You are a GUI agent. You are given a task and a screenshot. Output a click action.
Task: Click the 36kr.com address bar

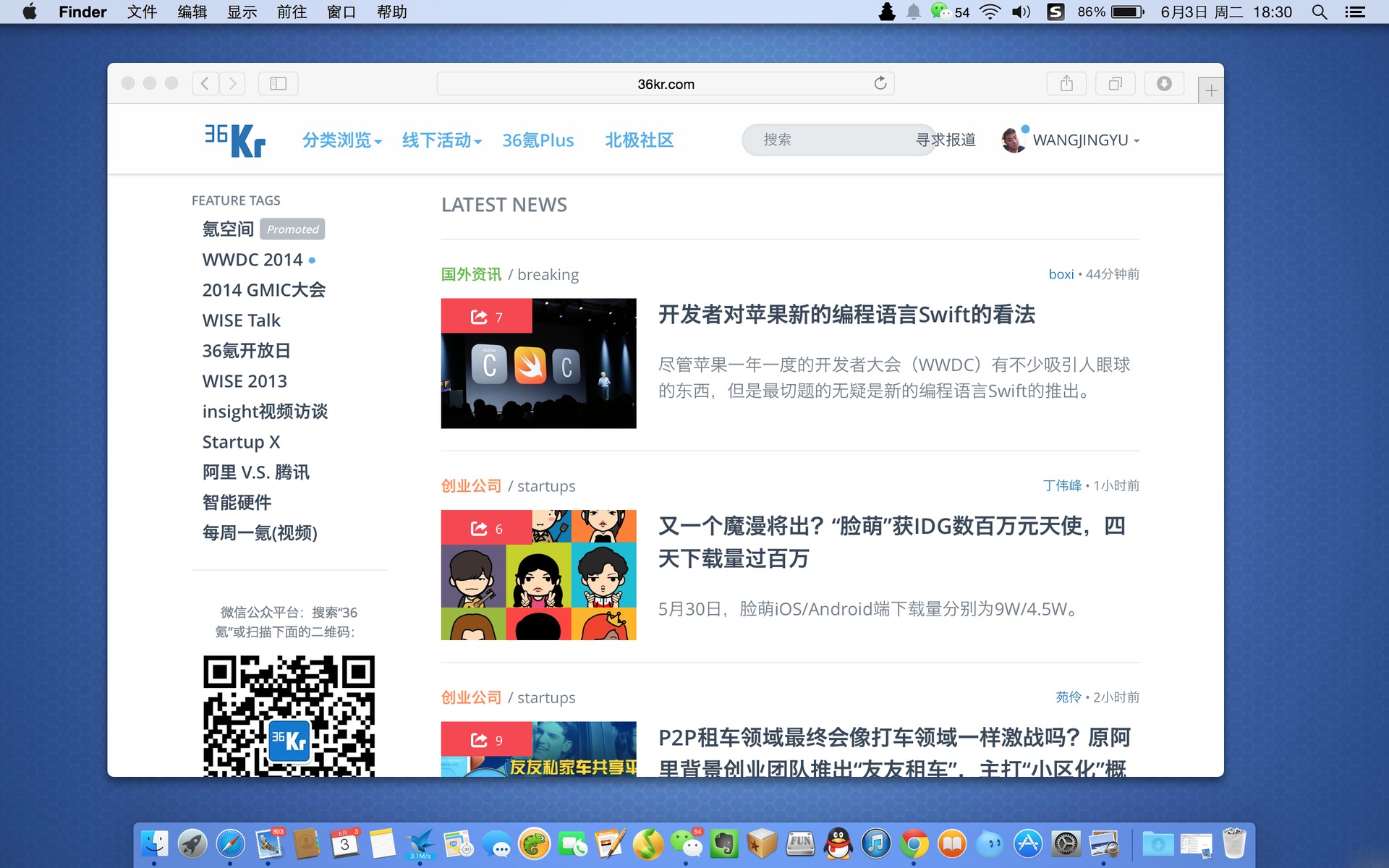(x=666, y=84)
